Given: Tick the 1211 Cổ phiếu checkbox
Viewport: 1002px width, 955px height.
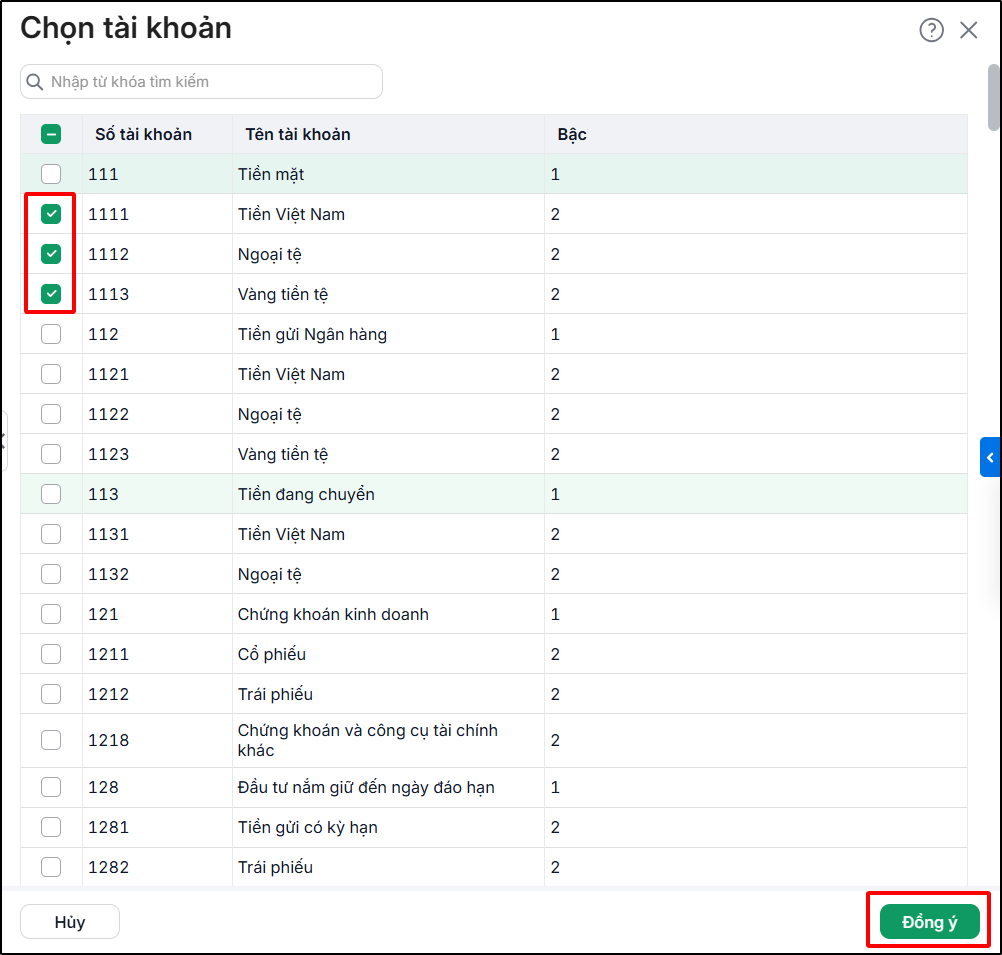Looking at the screenshot, I should point(51,654).
